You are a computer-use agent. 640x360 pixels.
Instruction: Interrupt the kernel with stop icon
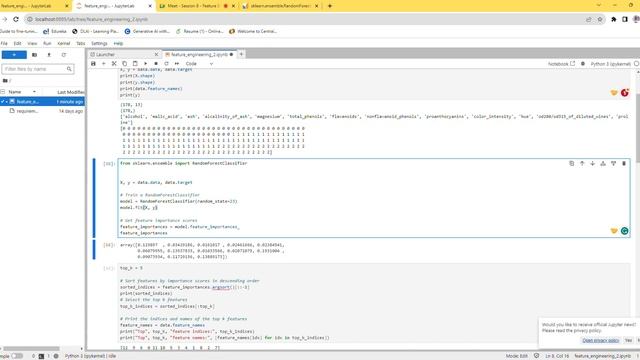[156, 64]
